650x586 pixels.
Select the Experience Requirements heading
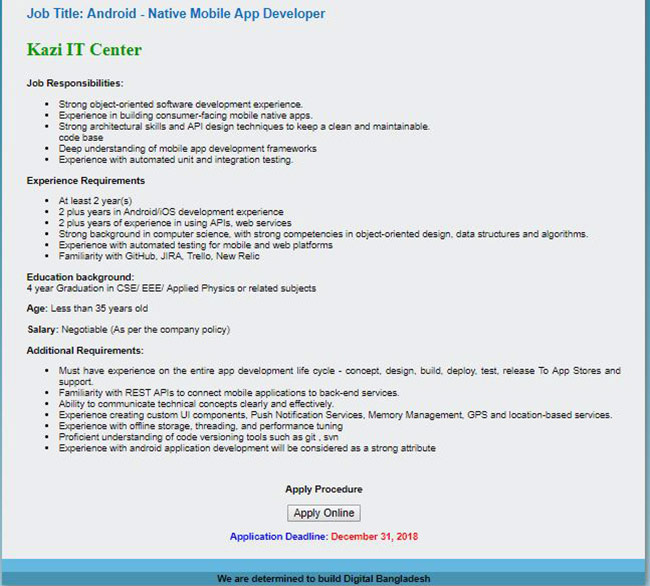86,181
